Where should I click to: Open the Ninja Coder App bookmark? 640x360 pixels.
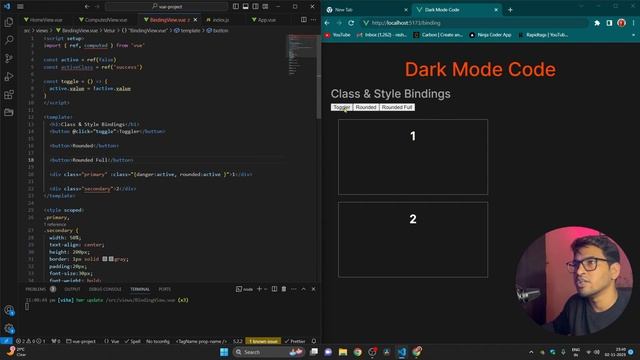[x=490, y=35]
